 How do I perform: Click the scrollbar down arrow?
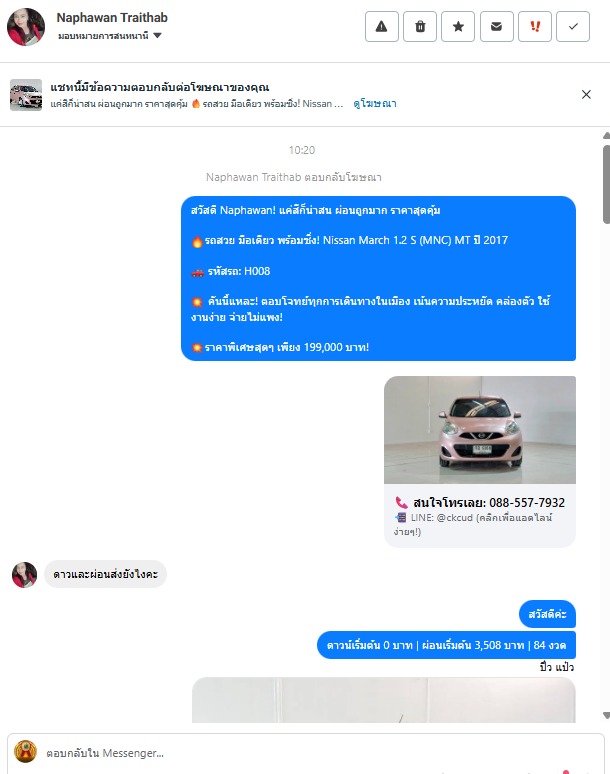[606, 716]
